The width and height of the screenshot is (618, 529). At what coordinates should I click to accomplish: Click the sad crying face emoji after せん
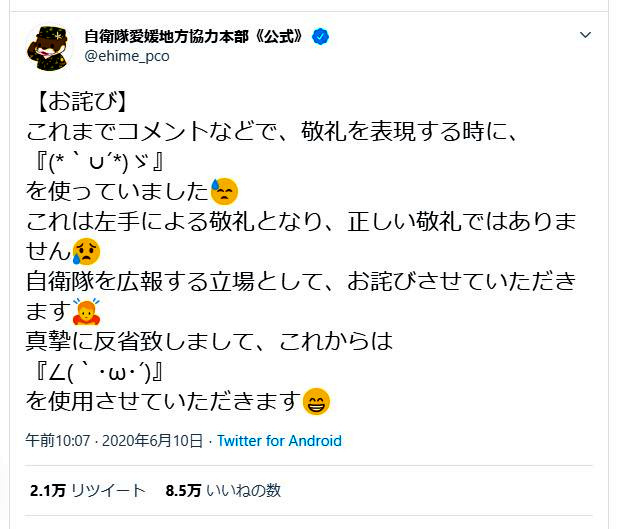click(x=87, y=250)
